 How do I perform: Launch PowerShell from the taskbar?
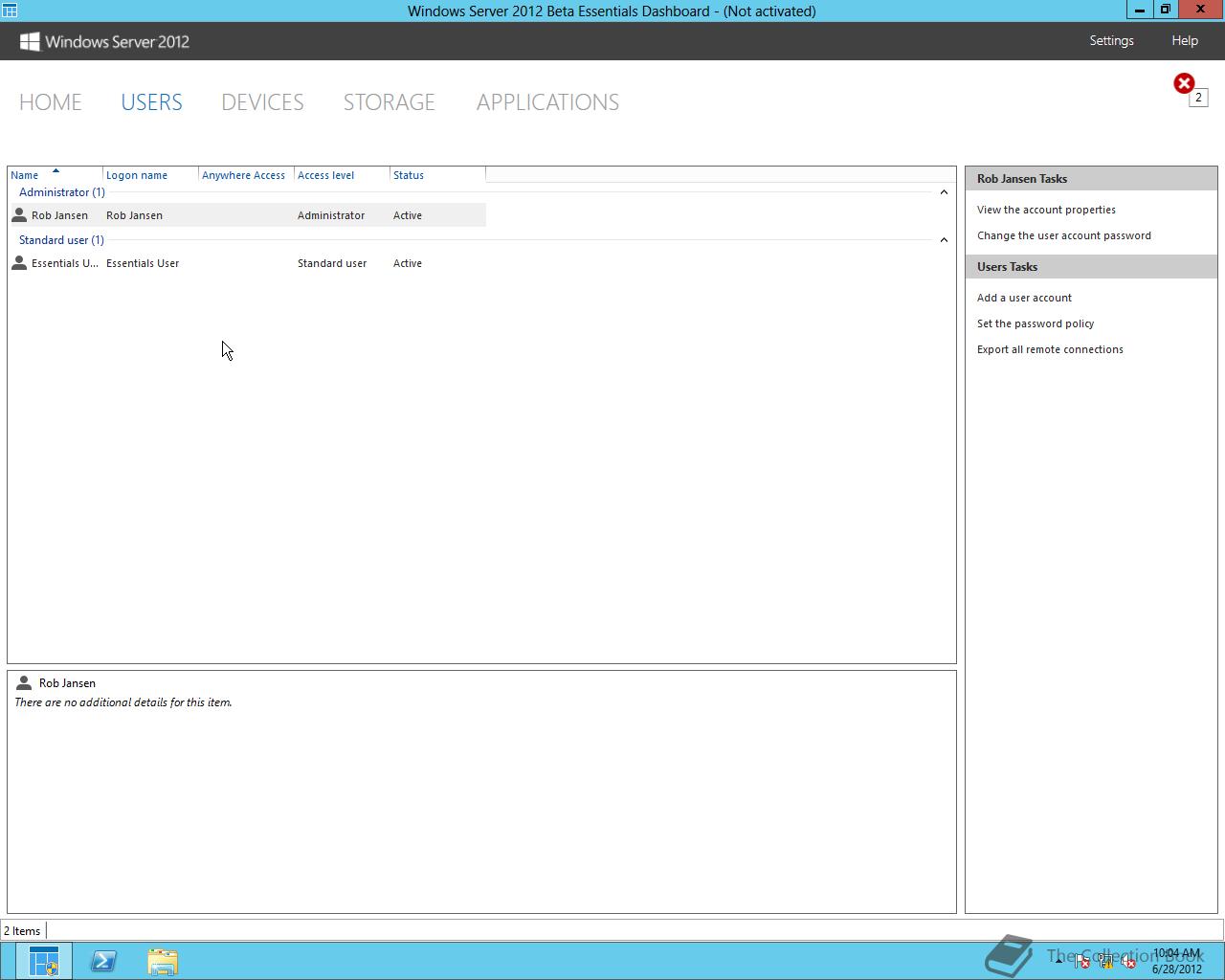tap(103, 961)
